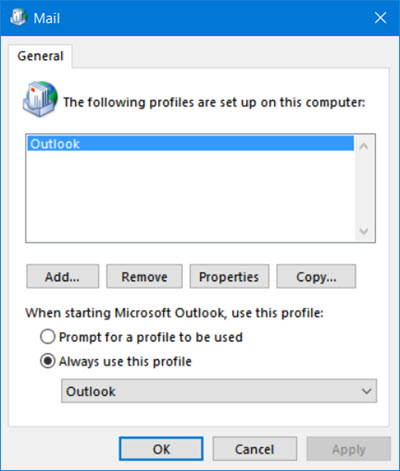Click the Copy... button
This screenshot has height=471, width=400.
[316, 276]
